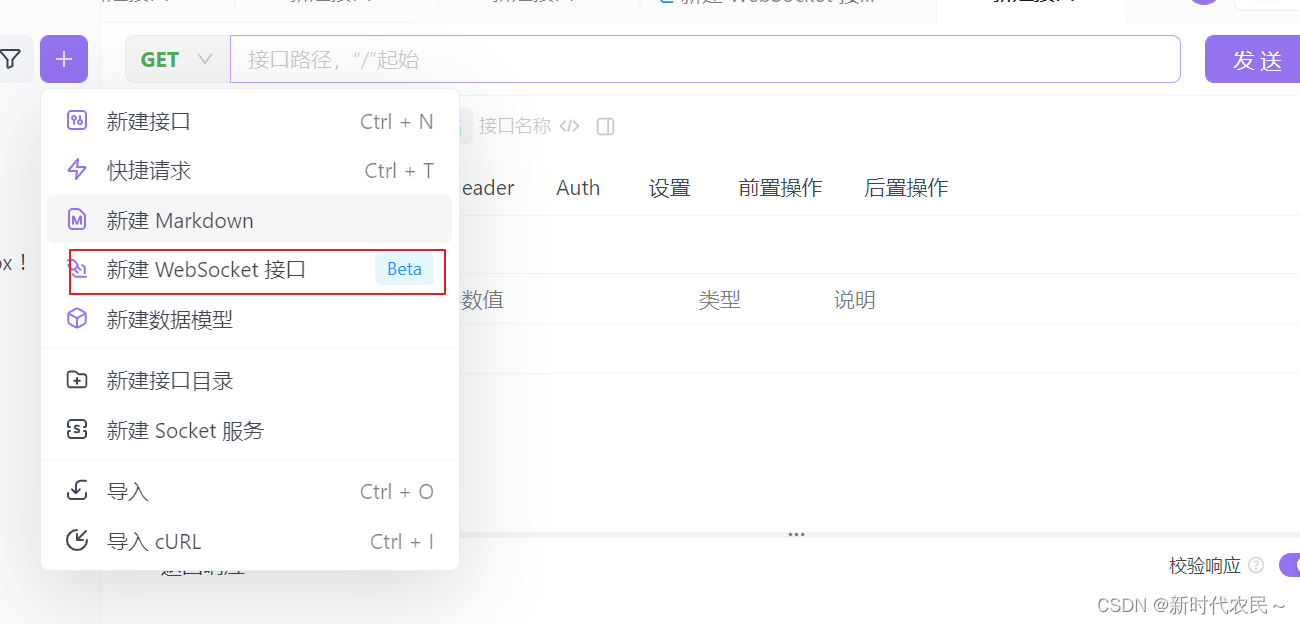The image size is (1300, 624).
Task: Click the purple plus button
Action: [63, 58]
